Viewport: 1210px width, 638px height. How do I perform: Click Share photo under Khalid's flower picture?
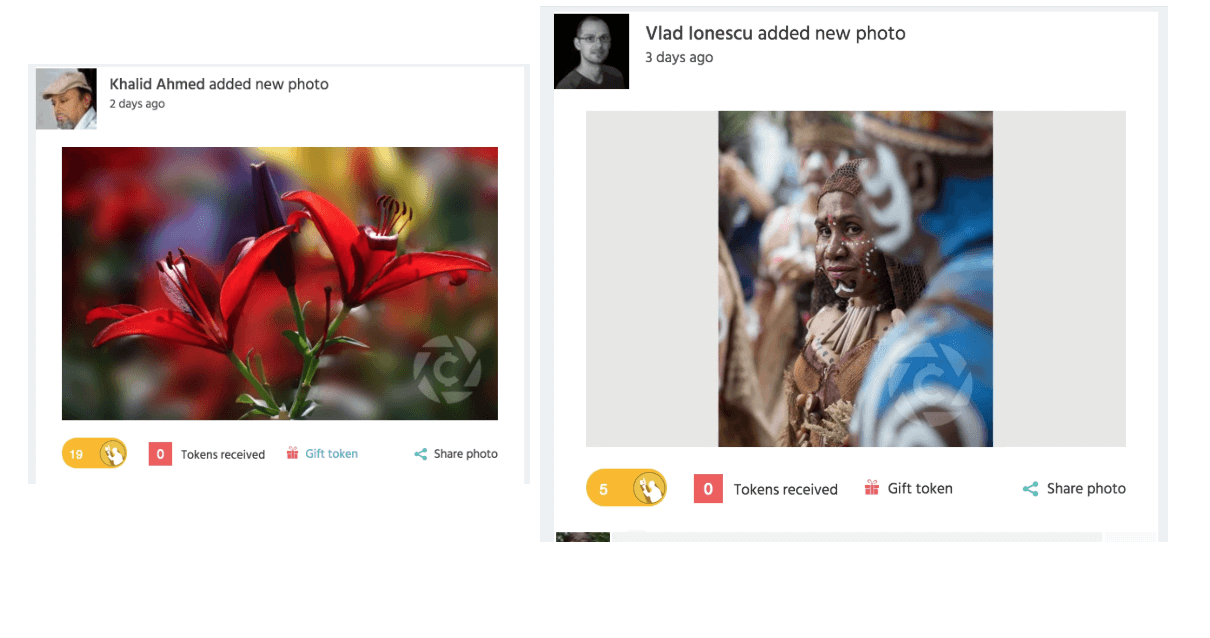(x=465, y=453)
